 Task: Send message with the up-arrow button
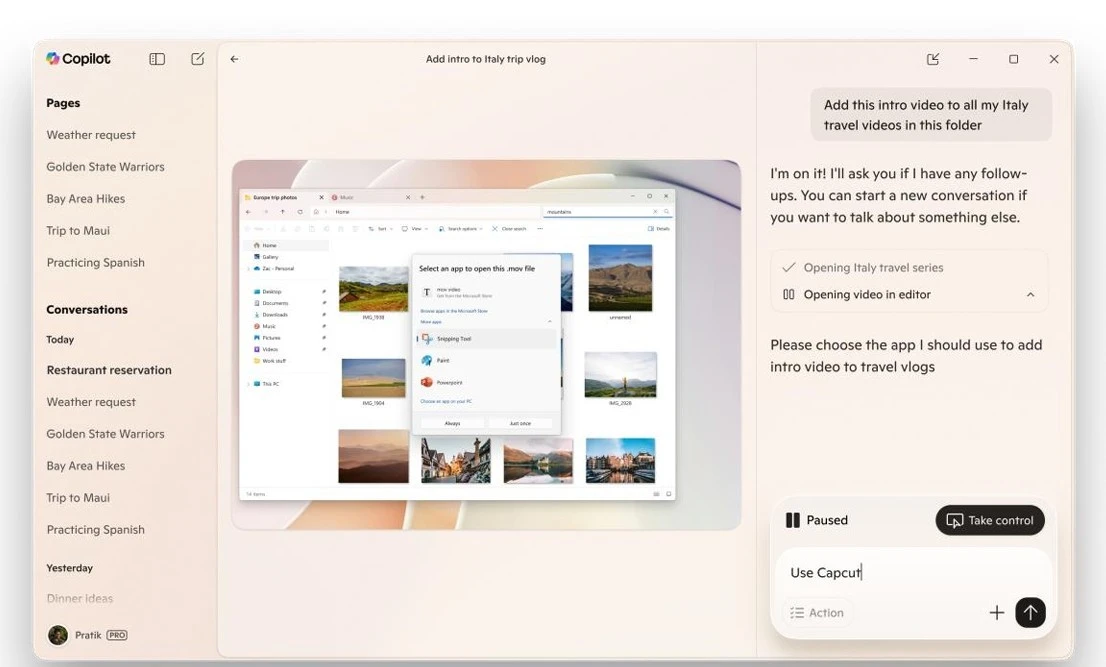click(1030, 613)
